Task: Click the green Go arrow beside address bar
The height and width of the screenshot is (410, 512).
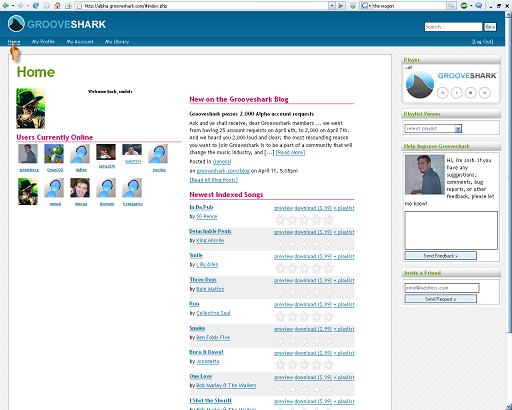Action: click(x=341, y=6)
